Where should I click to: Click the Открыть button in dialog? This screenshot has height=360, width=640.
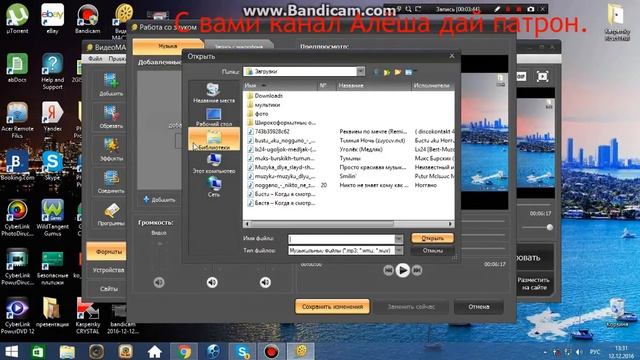tap(432, 238)
